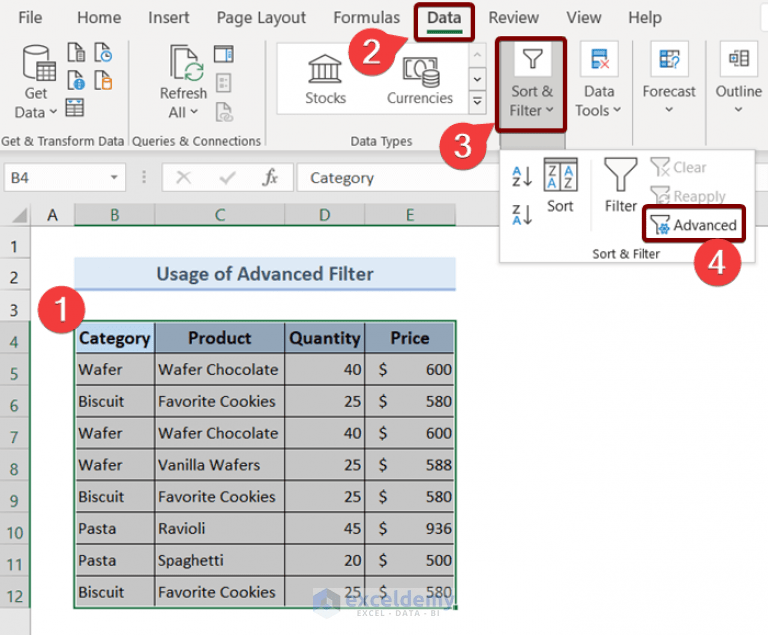Click From Text/CSV icon in Get & Transform
Screen dimensions: 768x635
(76, 52)
